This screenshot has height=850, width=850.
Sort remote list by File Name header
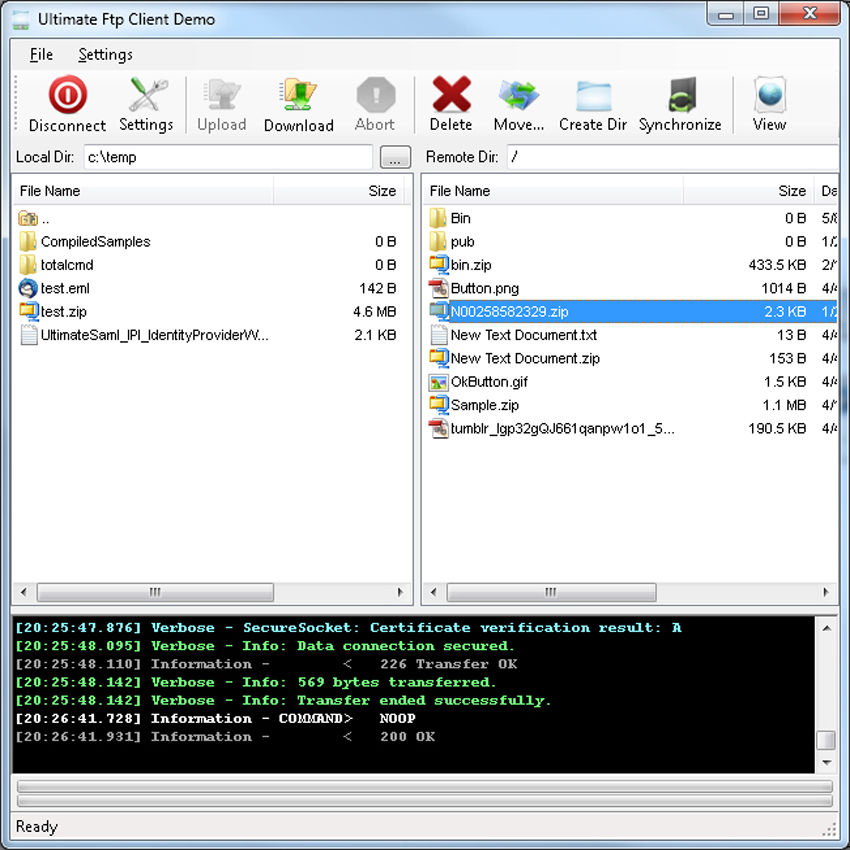[553, 191]
